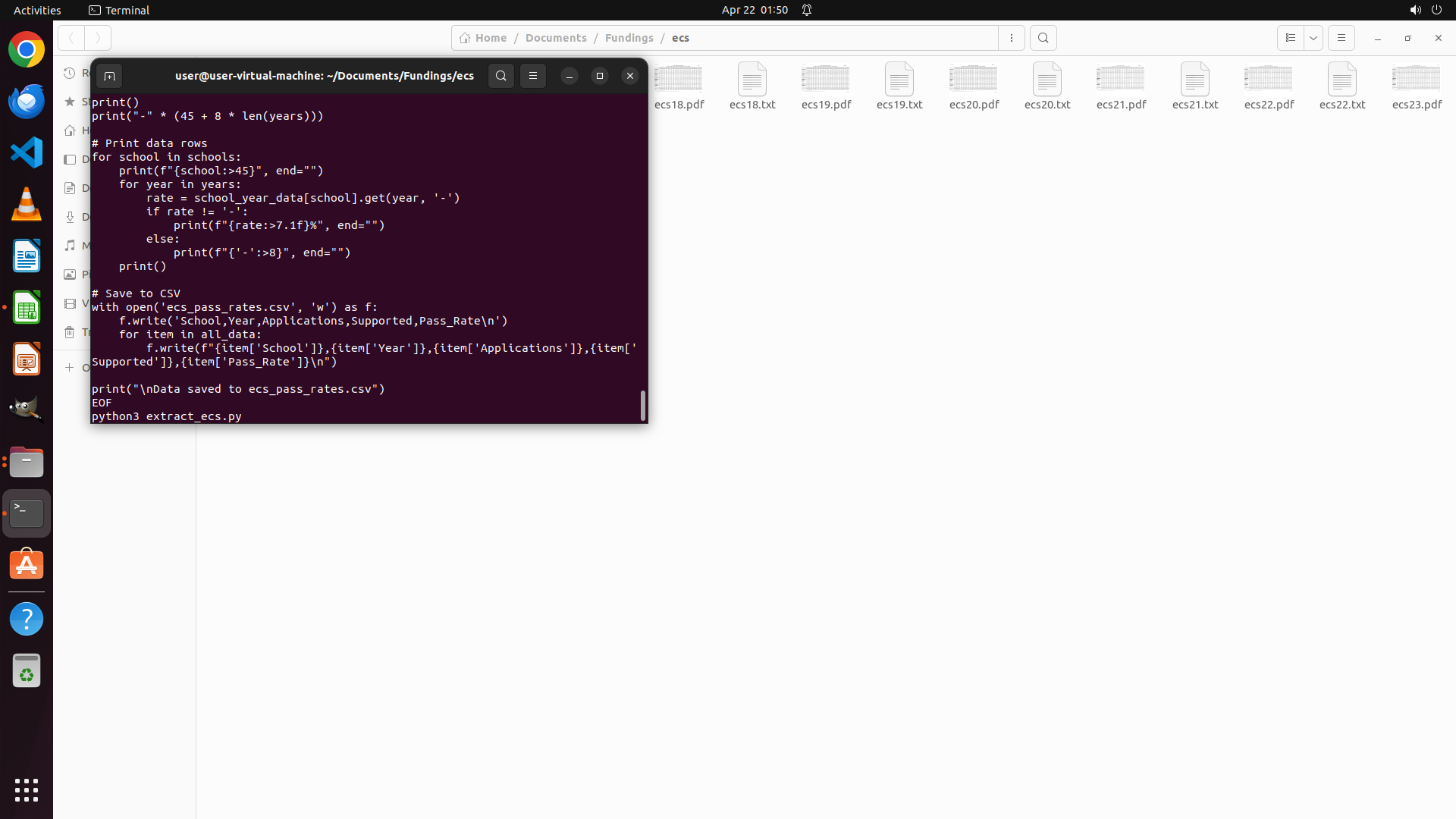Screen dimensions: 1456x819
Task: Go to Documents in path bar
Action: coord(556,38)
